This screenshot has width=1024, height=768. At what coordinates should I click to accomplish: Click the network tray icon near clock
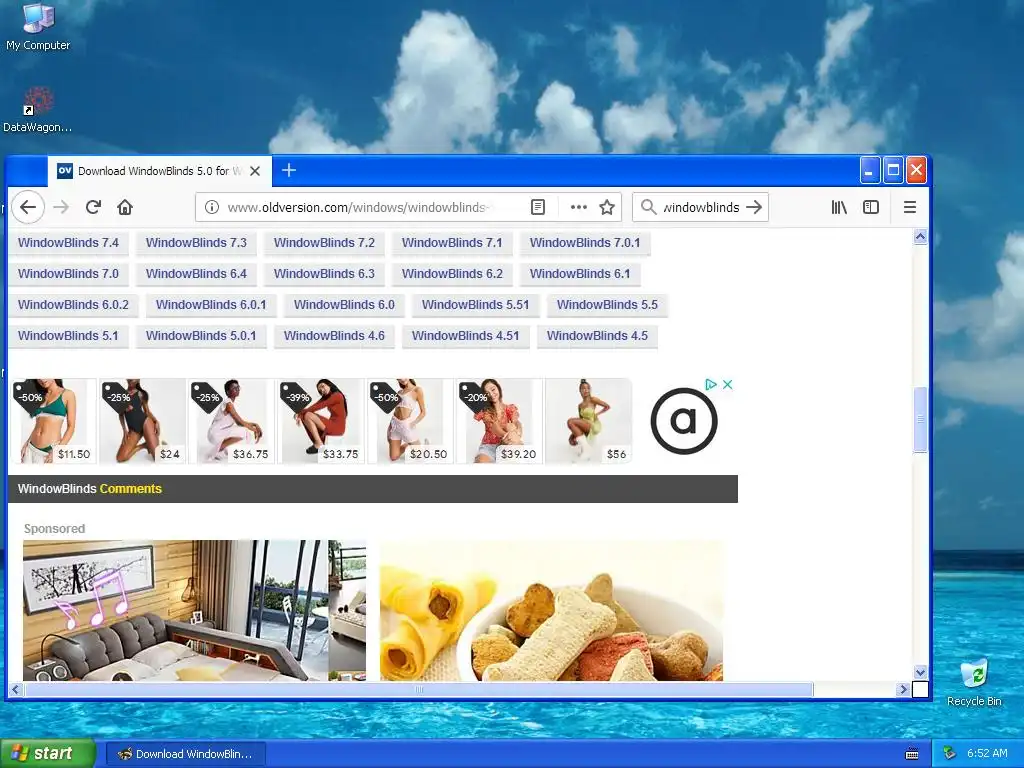949,754
